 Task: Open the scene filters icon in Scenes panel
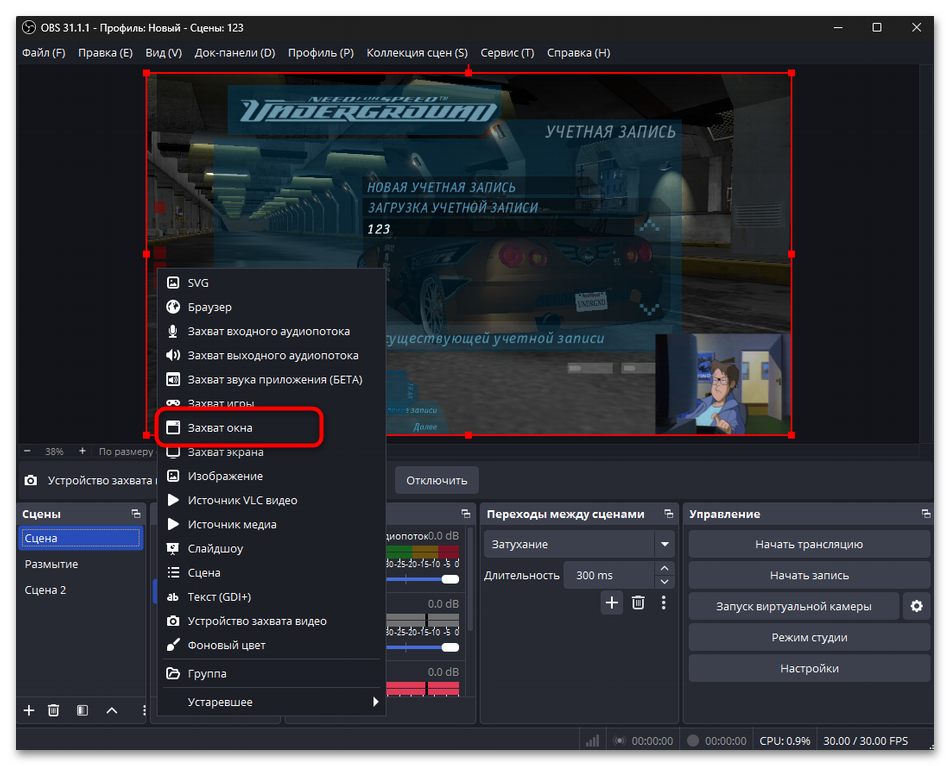click(82, 710)
